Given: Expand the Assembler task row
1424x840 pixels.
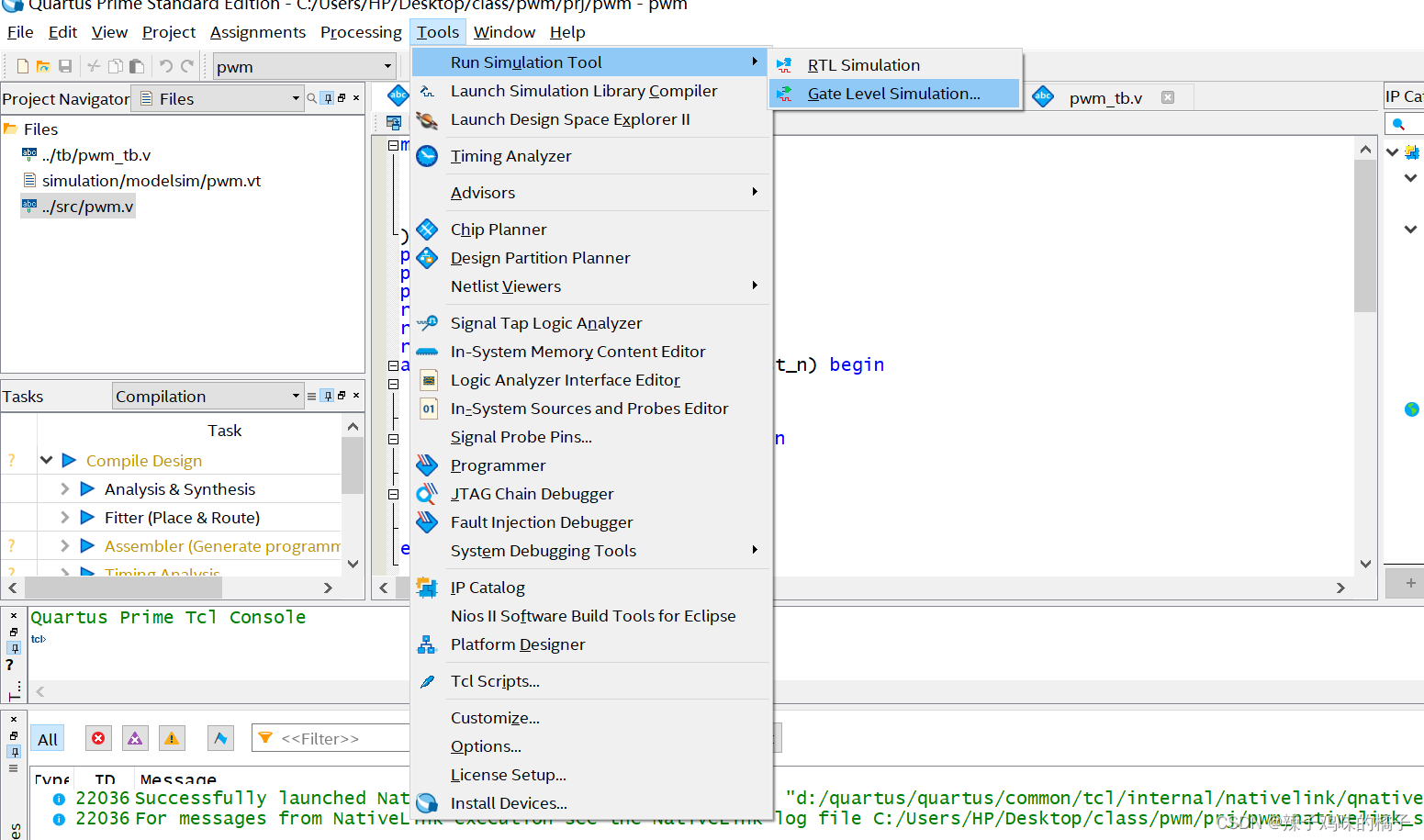Looking at the screenshot, I should pos(64,545).
